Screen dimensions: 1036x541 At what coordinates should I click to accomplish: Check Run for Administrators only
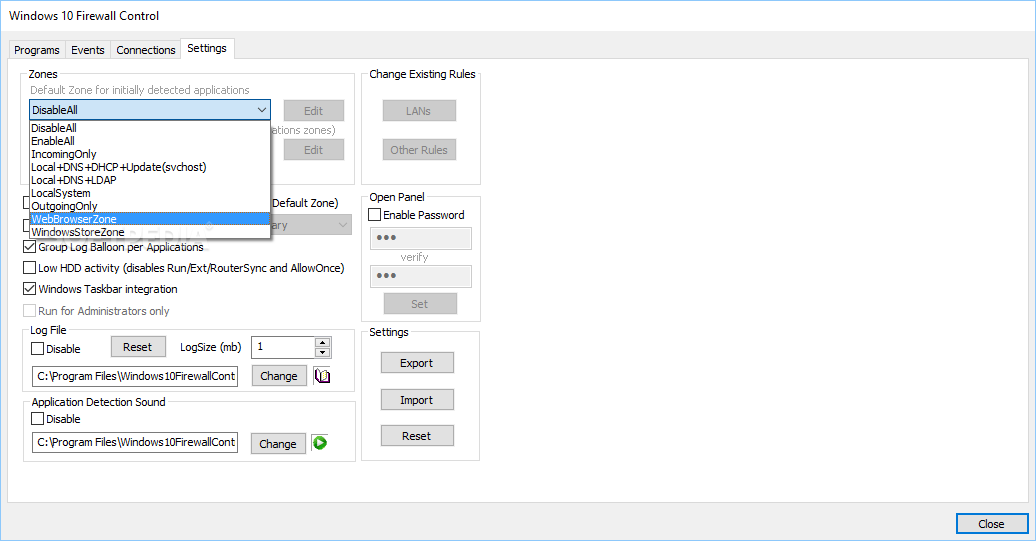30,310
